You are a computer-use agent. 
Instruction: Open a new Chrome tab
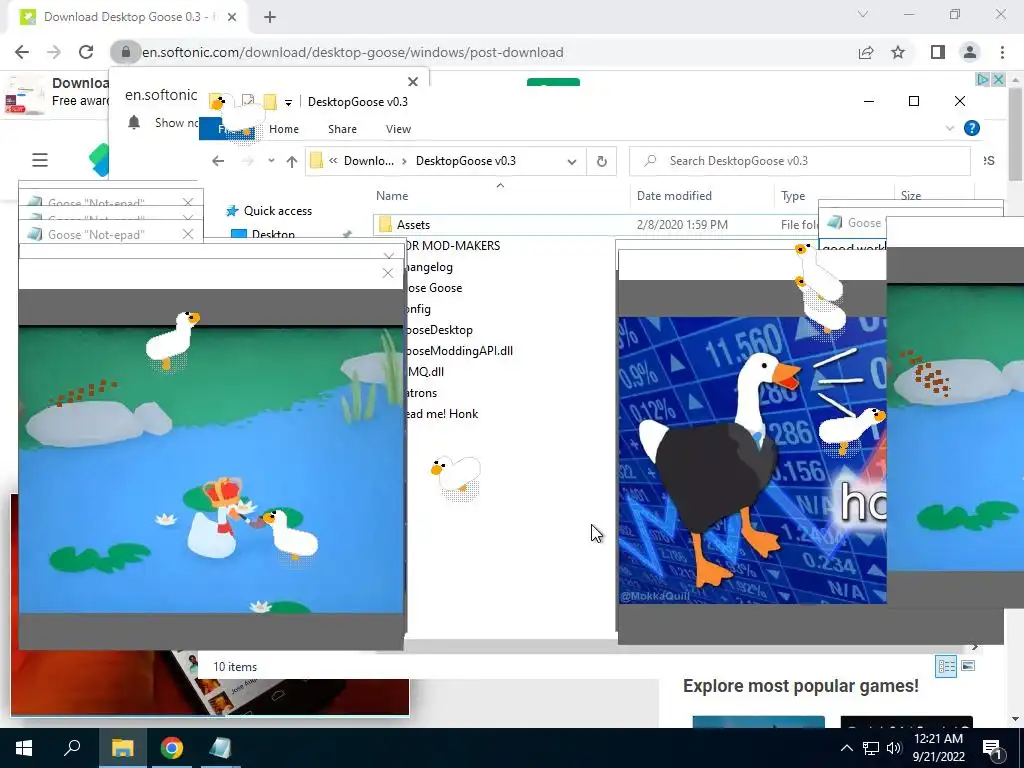(x=270, y=17)
